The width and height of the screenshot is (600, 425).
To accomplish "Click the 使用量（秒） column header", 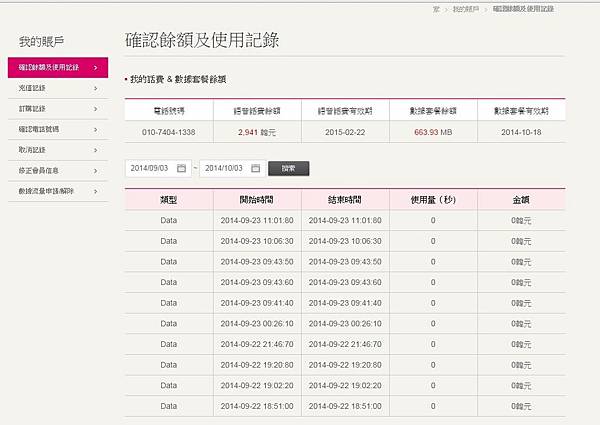I will point(433,200).
